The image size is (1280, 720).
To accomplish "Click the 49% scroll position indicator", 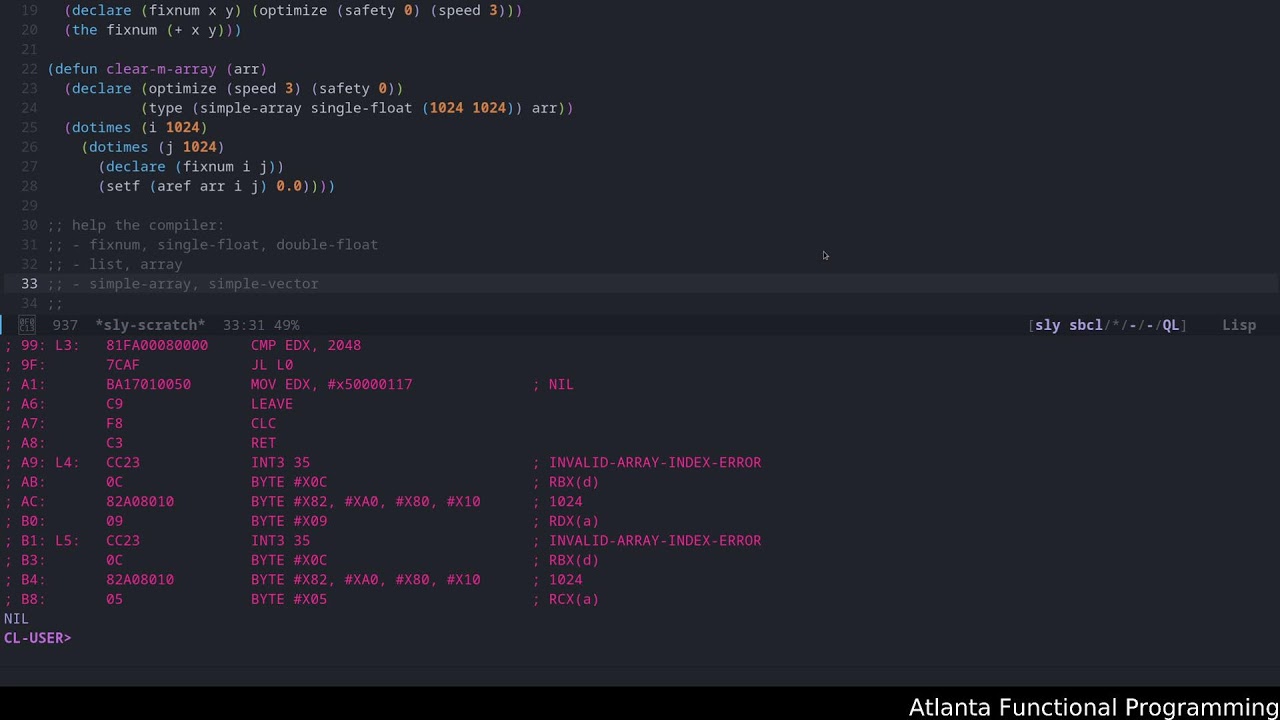I will click(x=286, y=325).
